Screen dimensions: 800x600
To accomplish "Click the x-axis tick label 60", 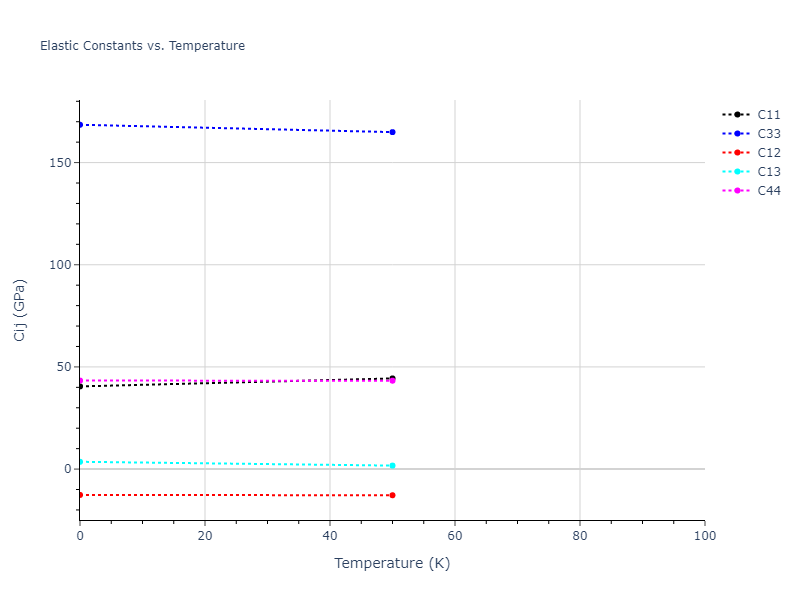I will [455, 537].
